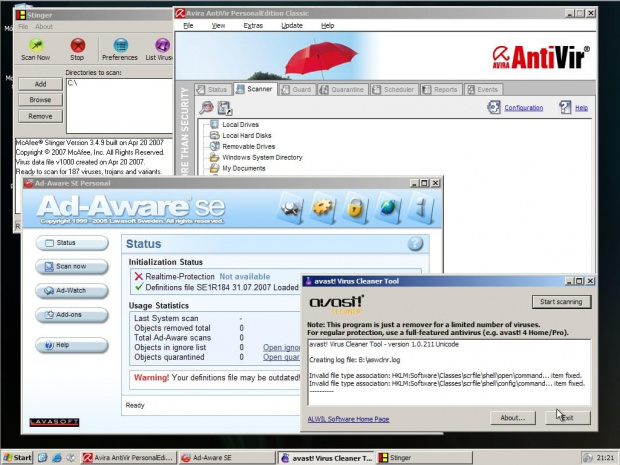Click Start scanning in avast! Cleaner
The height and width of the screenshot is (465, 620).
click(561, 302)
